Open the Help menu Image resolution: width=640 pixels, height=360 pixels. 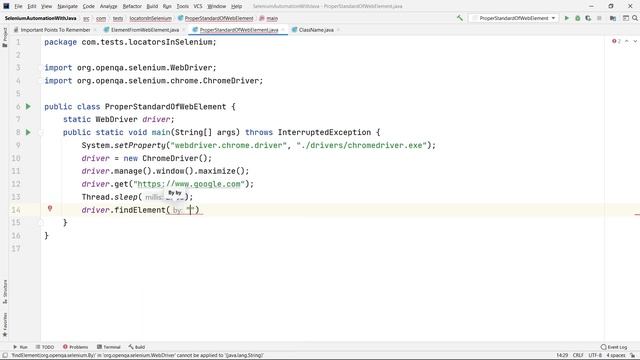[x=236, y=6]
